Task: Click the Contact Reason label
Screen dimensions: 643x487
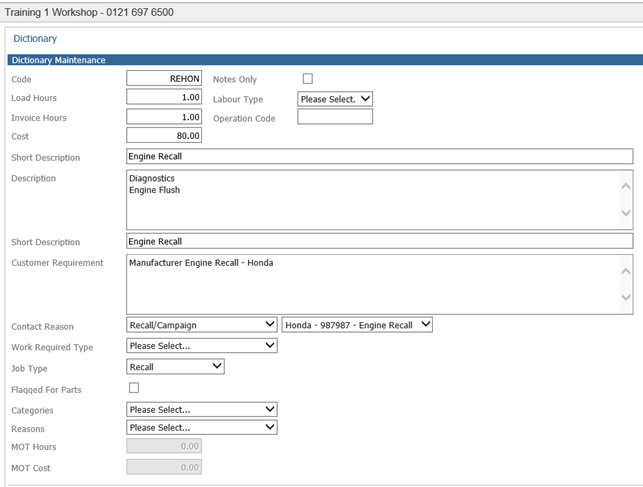Action: tap(43, 327)
